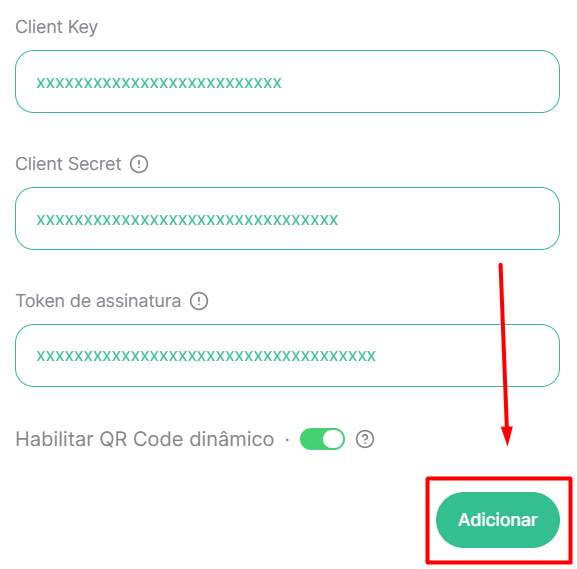Click the masked x text in Token field
577x569 pixels.
tap(206, 356)
